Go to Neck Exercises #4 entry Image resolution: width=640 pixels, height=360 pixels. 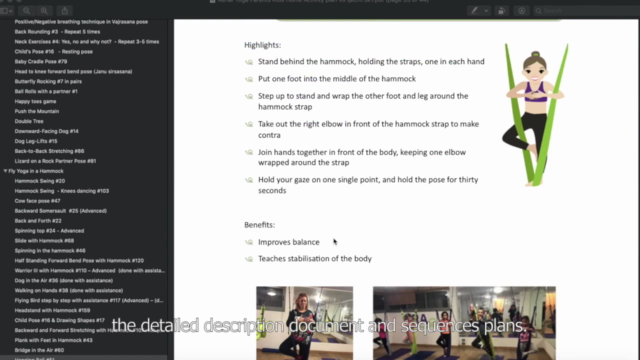(87, 42)
